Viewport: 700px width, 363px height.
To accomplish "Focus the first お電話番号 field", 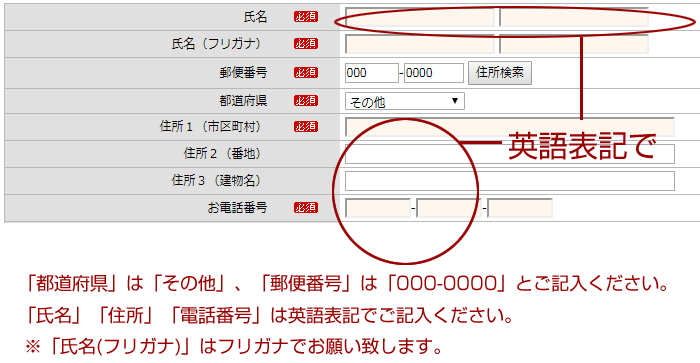I will [378, 208].
